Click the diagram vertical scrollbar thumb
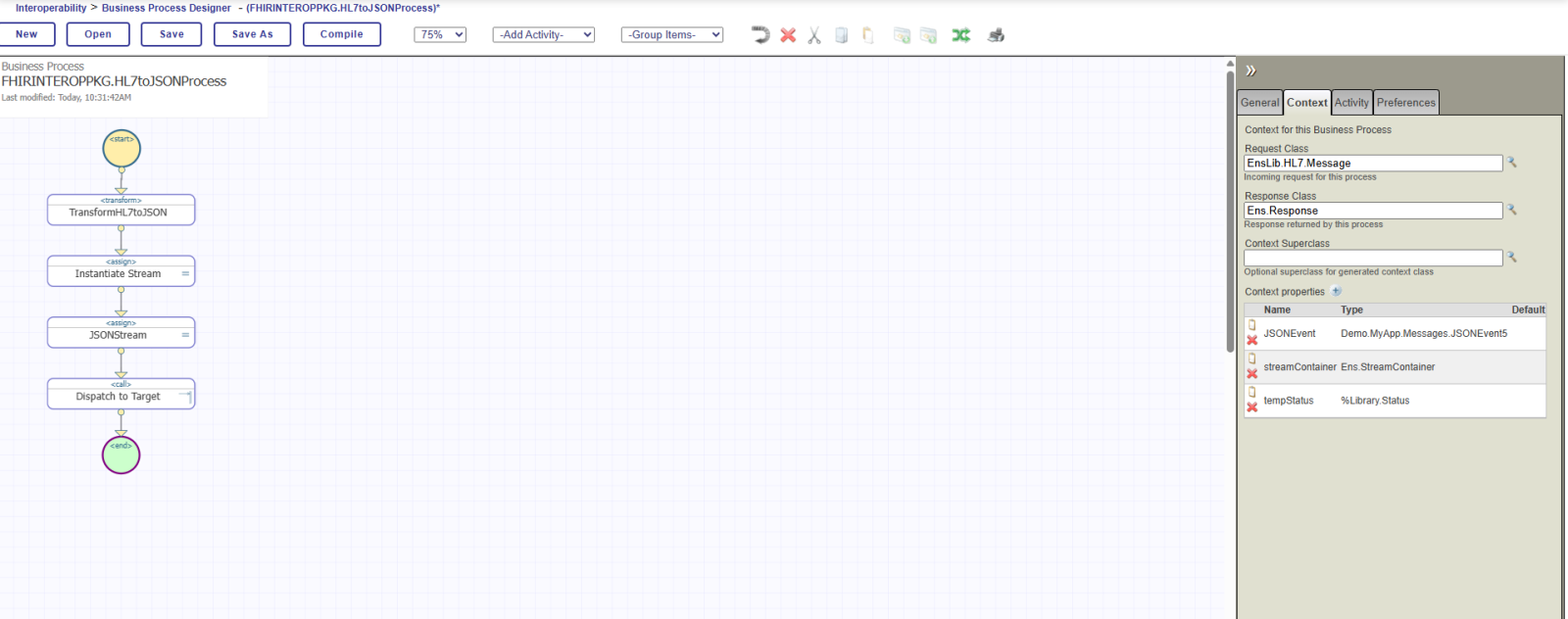Image resolution: width=1568 pixels, height=619 pixels. (1230, 211)
